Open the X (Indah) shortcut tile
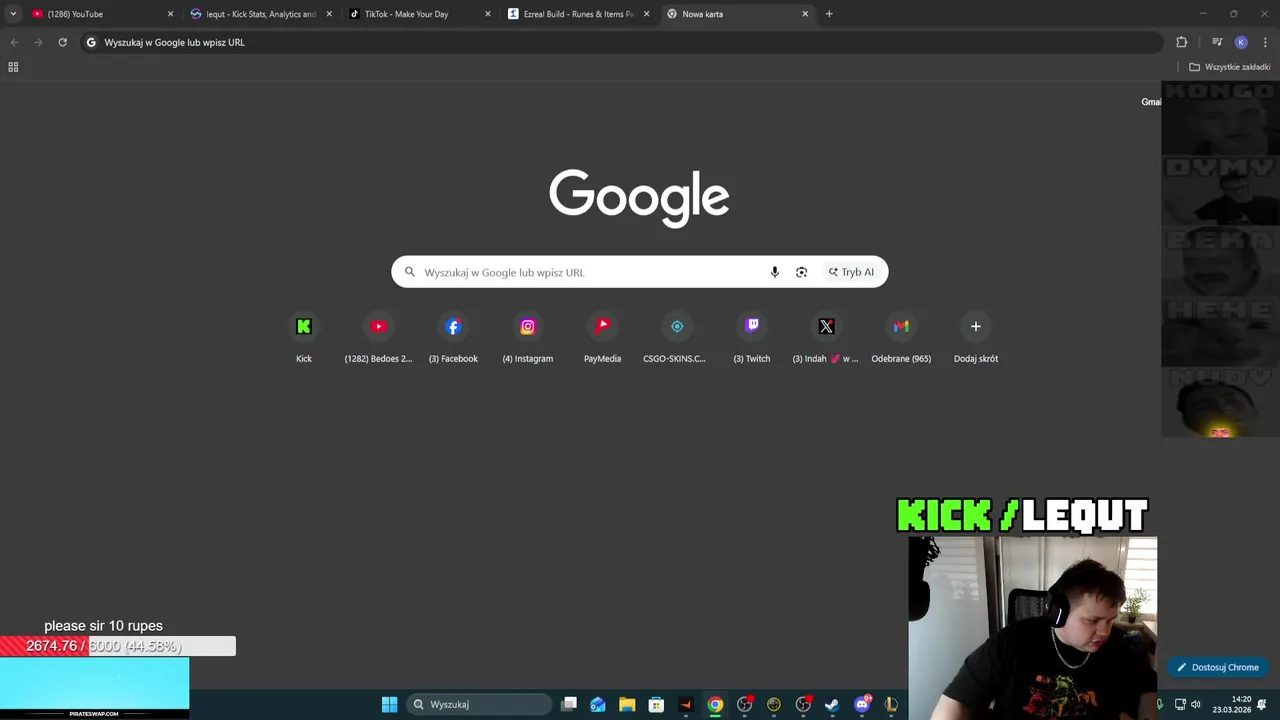 pyautogui.click(x=826, y=338)
